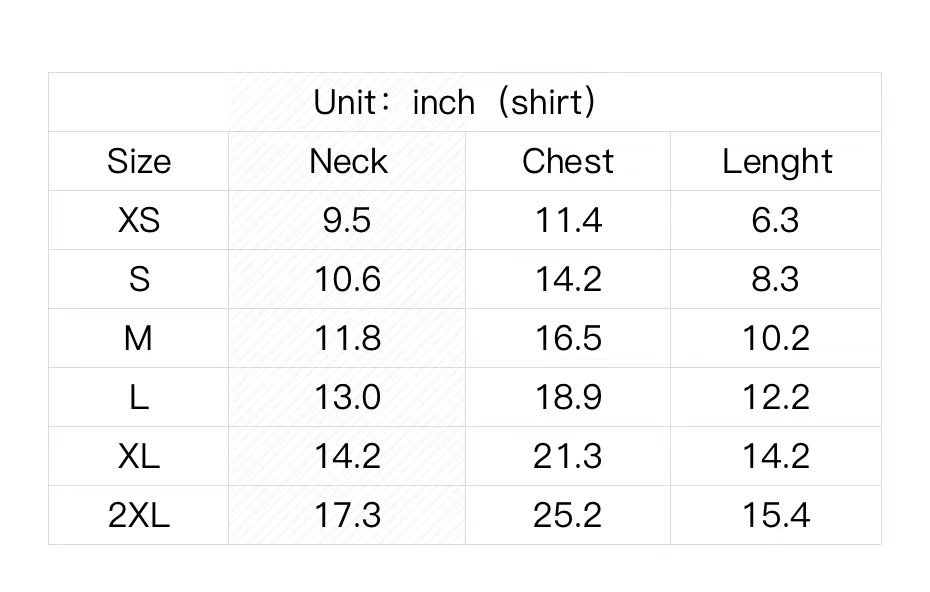
Task: Select the XS size row label
Action: click(139, 220)
